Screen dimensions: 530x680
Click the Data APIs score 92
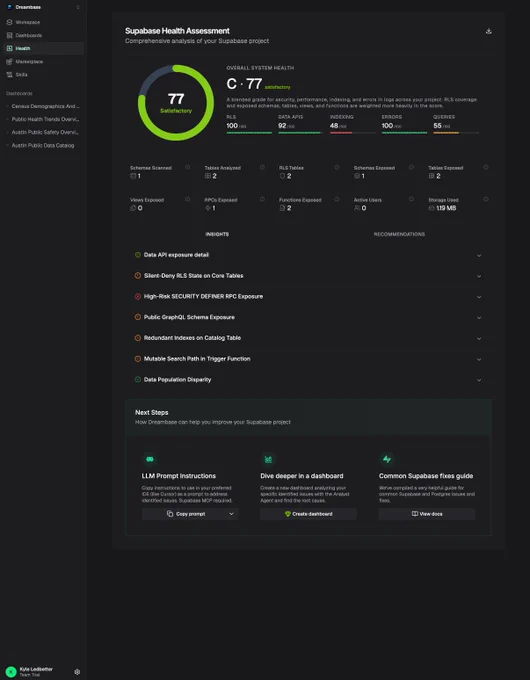pos(282,125)
